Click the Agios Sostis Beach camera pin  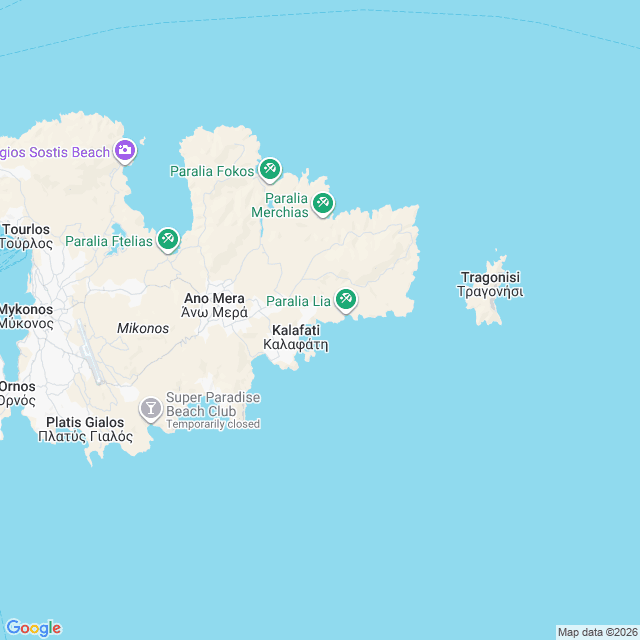125,151
